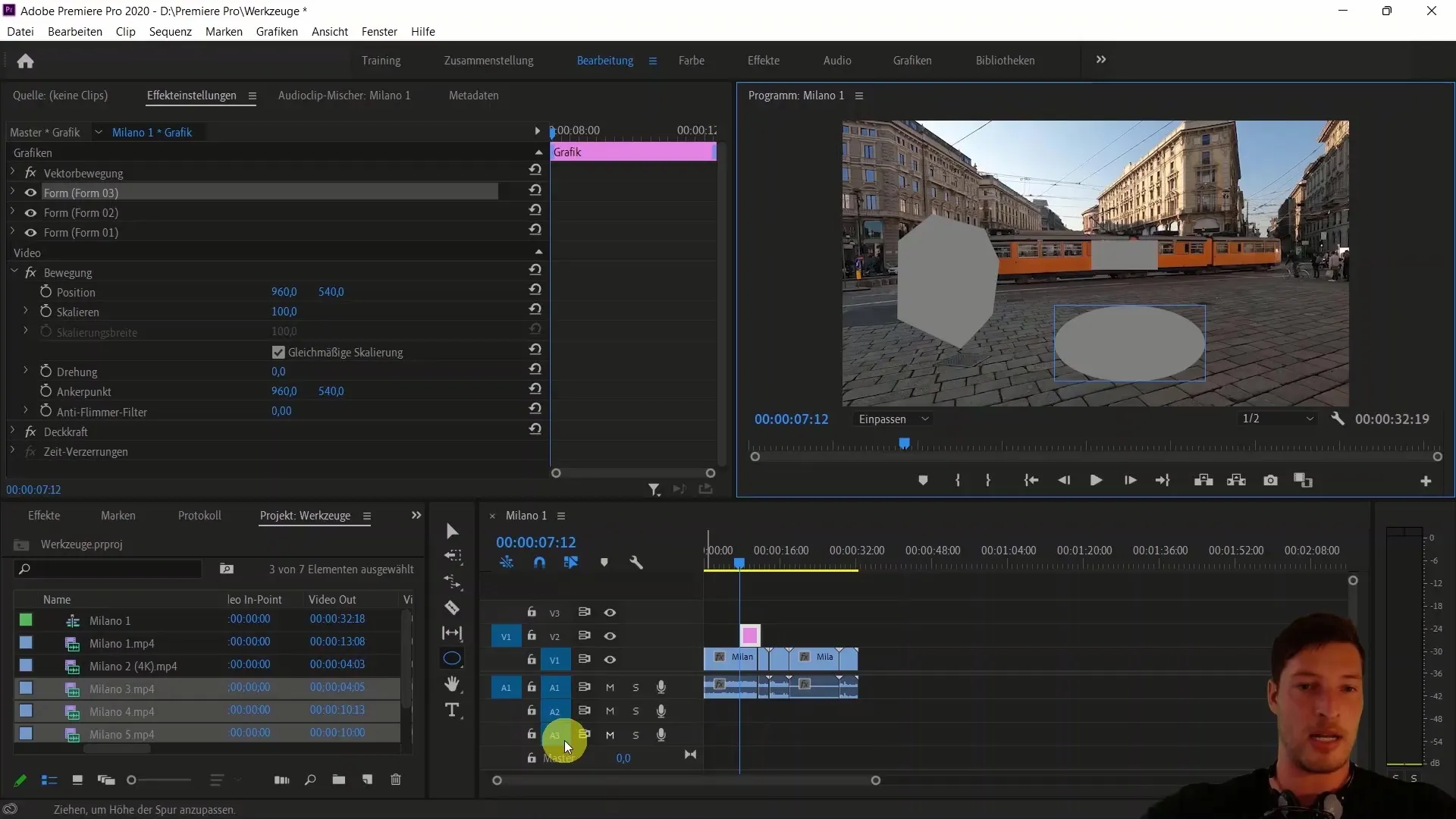Create new bin folder in project
Image resolution: width=1456 pixels, height=819 pixels.
[x=338, y=780]
